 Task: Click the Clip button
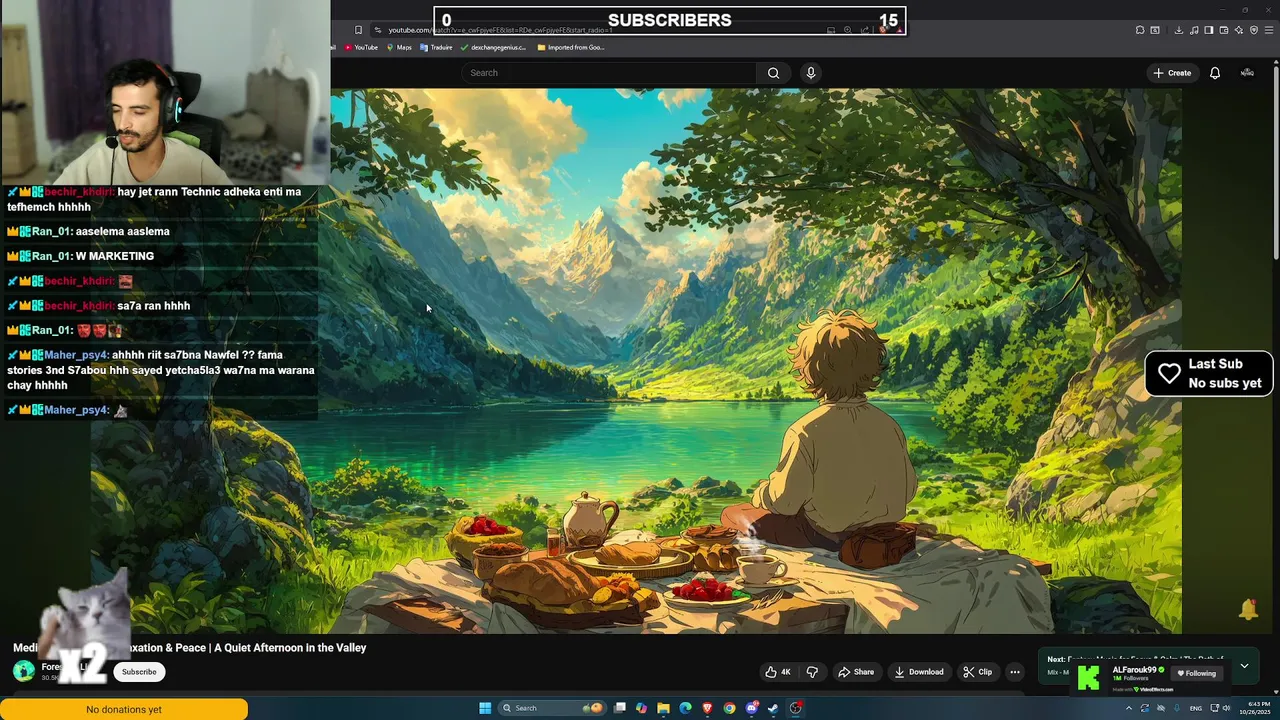click(x=977, y=672)
